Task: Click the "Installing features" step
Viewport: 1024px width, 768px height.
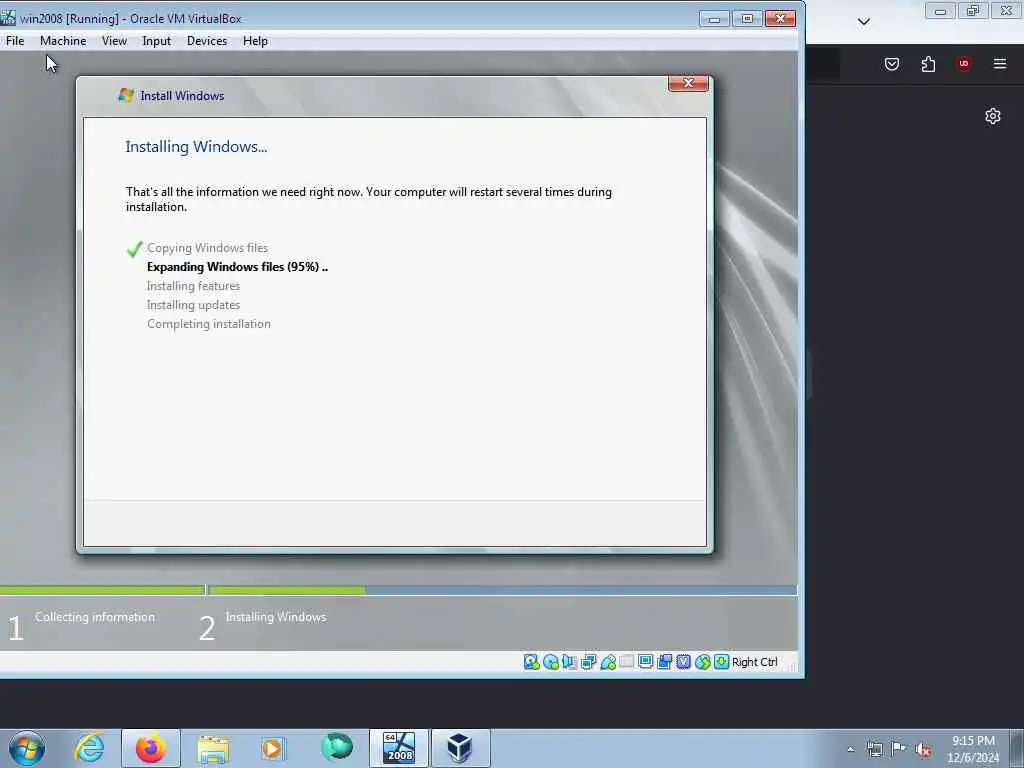Action: (193, 286)
